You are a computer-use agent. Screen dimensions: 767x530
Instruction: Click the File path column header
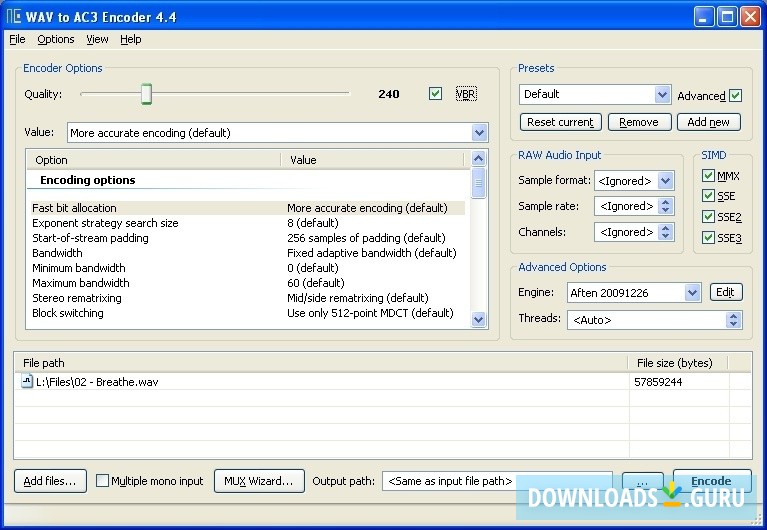coord(321,363)
